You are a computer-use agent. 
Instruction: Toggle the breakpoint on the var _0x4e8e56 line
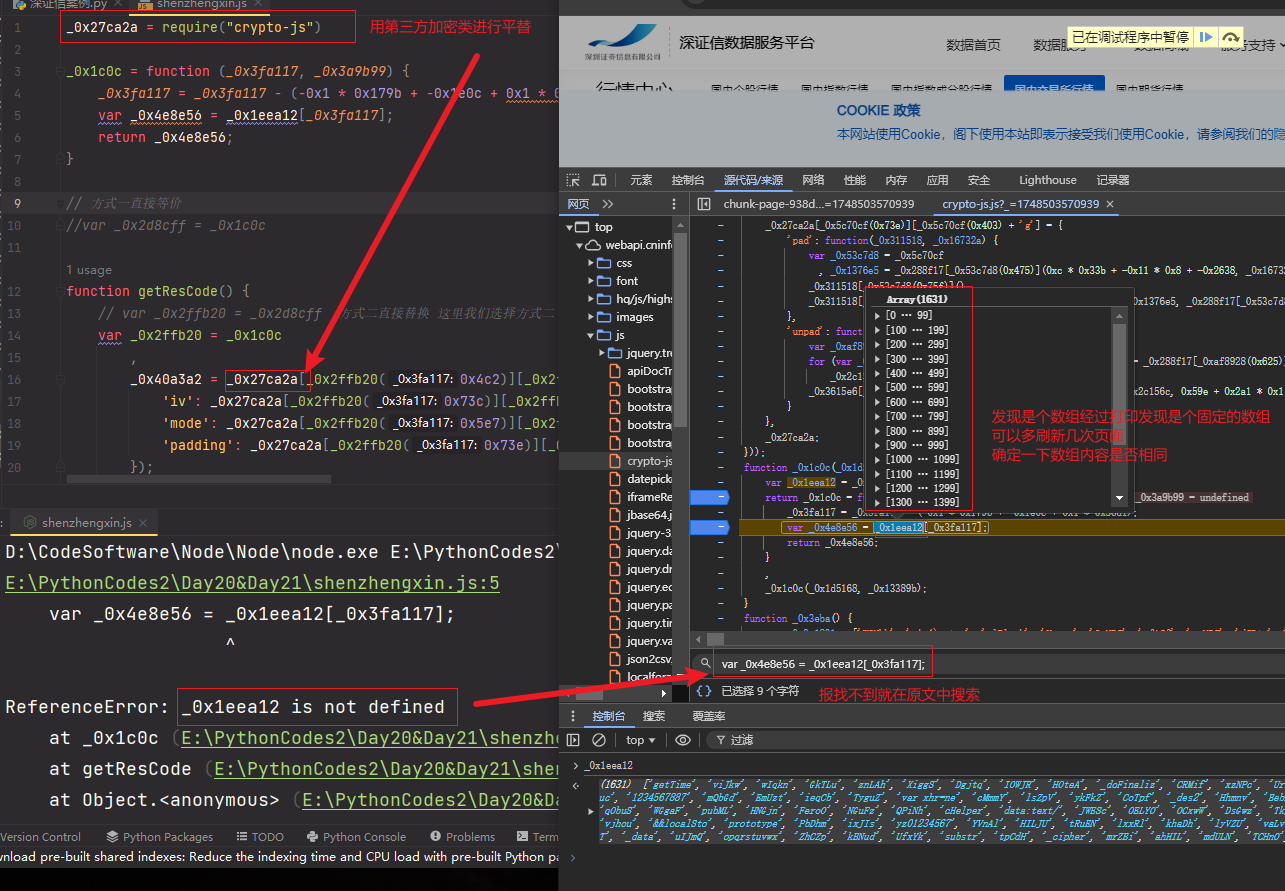(710, 527)
